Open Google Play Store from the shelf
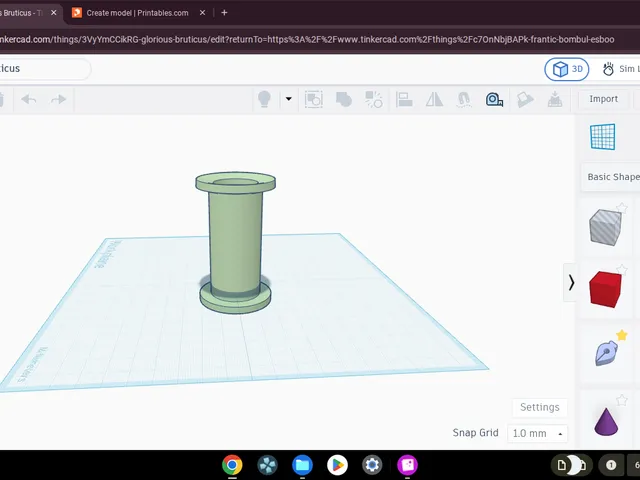 tap(337, 465)
